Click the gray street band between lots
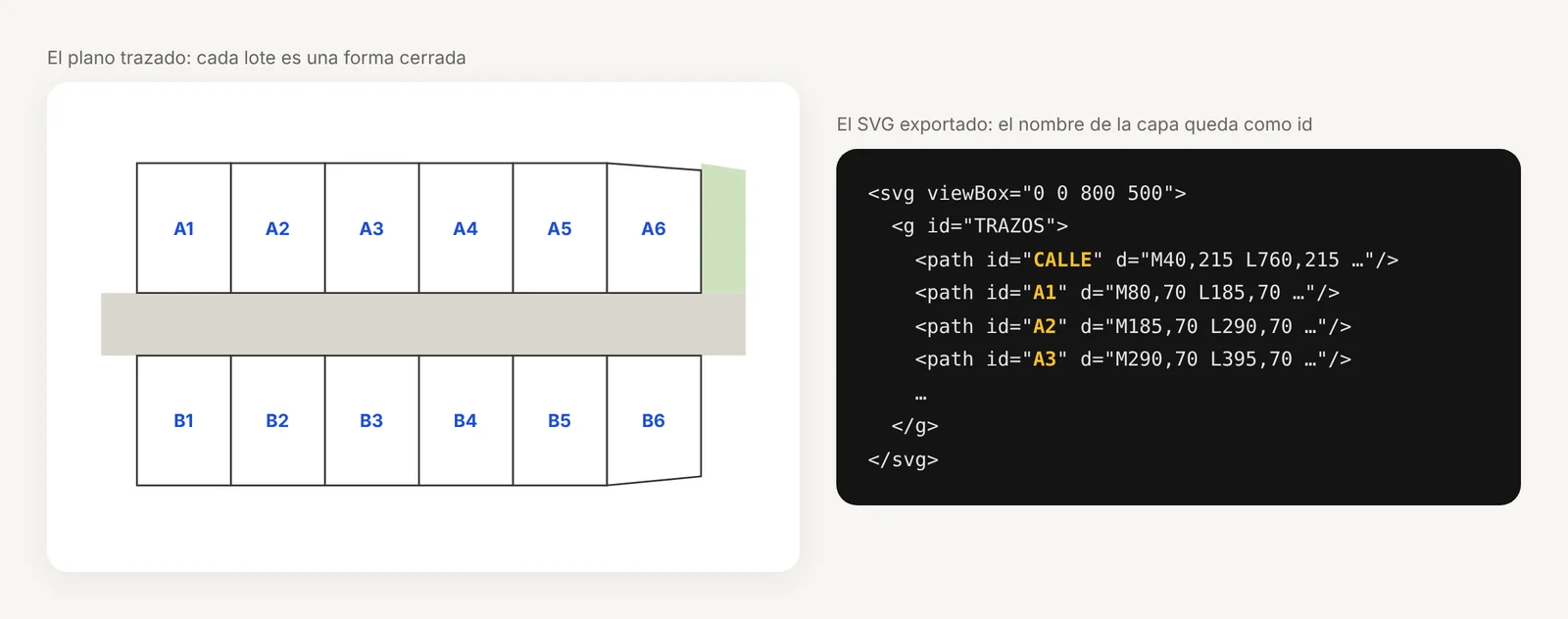This screenshot has height=619, width=1568. [423, 324]
